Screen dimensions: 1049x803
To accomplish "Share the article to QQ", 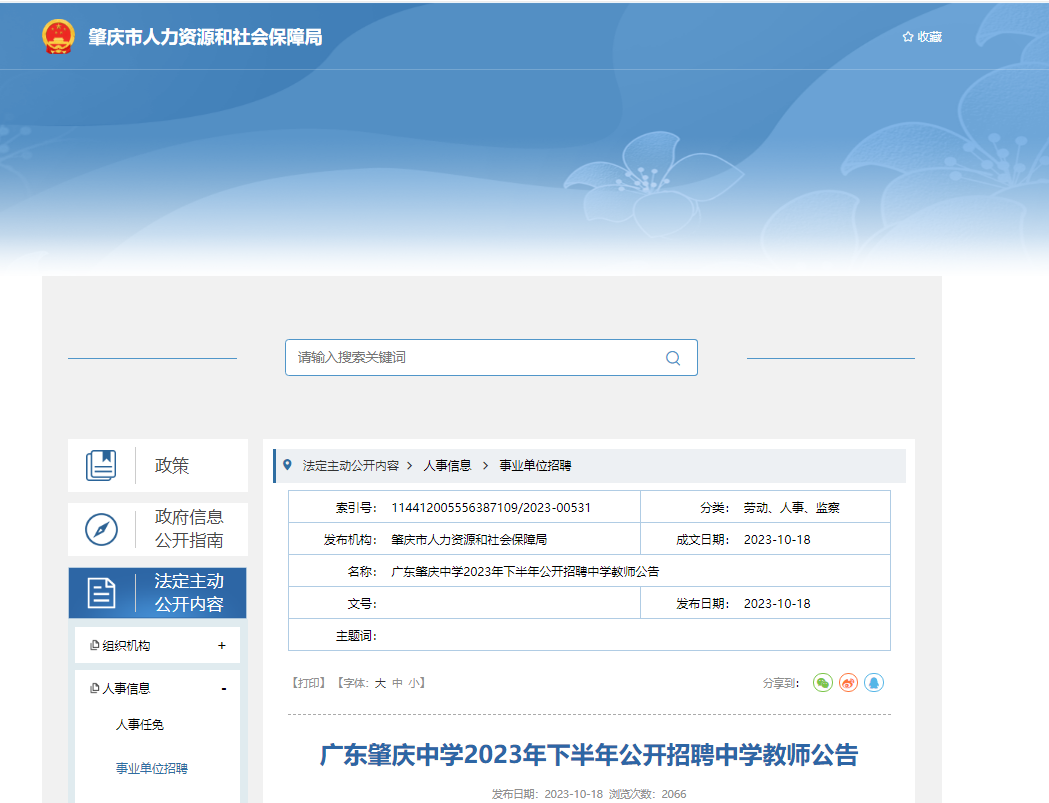I will [874, 683].
